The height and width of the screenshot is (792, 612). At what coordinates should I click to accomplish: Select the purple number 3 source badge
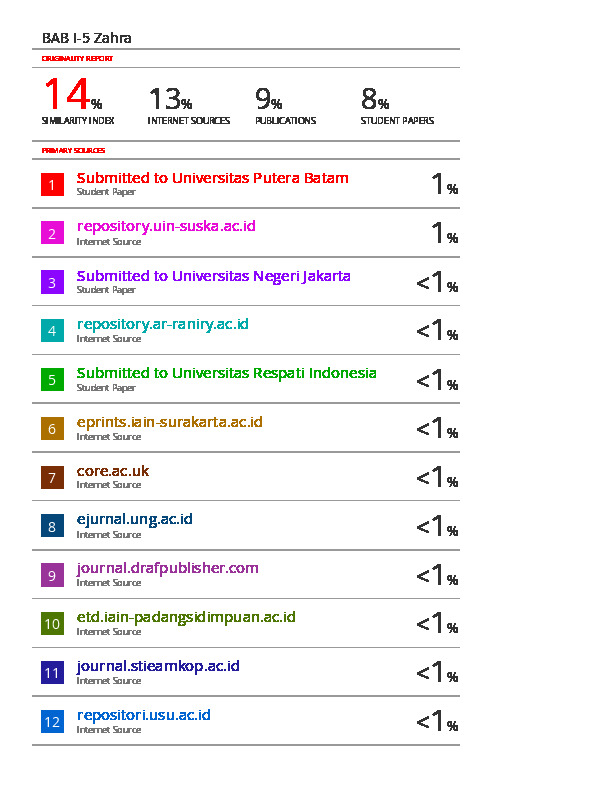click(x=52, y=282)
